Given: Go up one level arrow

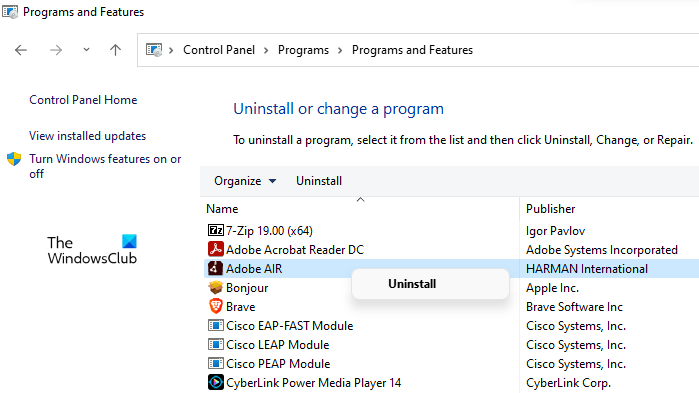Looking at the screenshot, I should pyautogui.click(x=115, y=50).
